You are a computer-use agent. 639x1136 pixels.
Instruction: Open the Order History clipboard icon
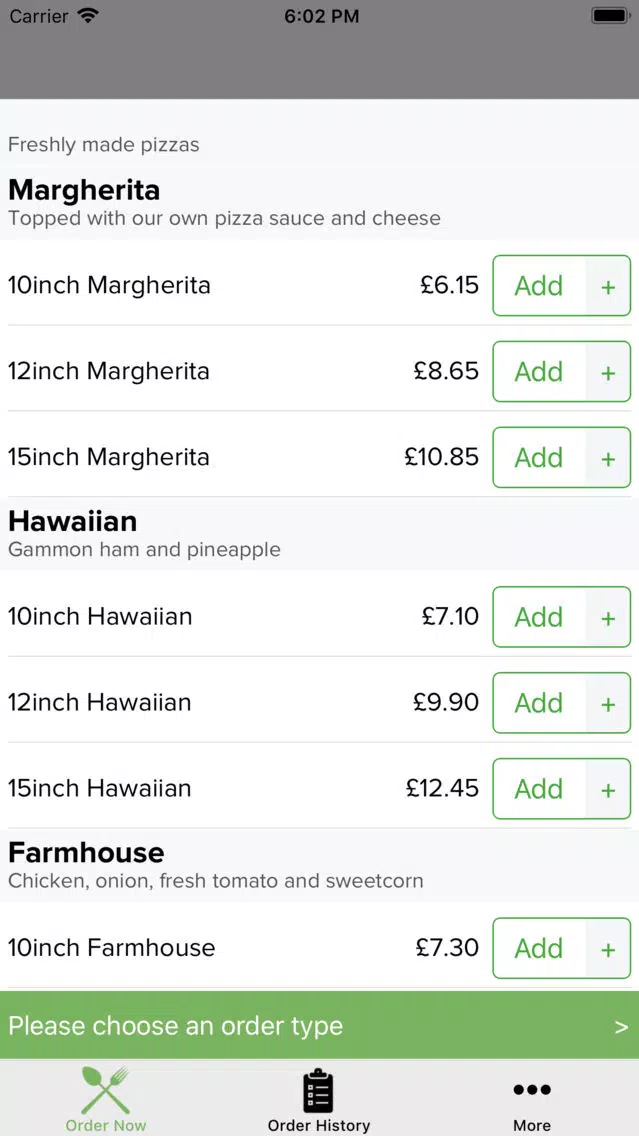point(318,1090)
